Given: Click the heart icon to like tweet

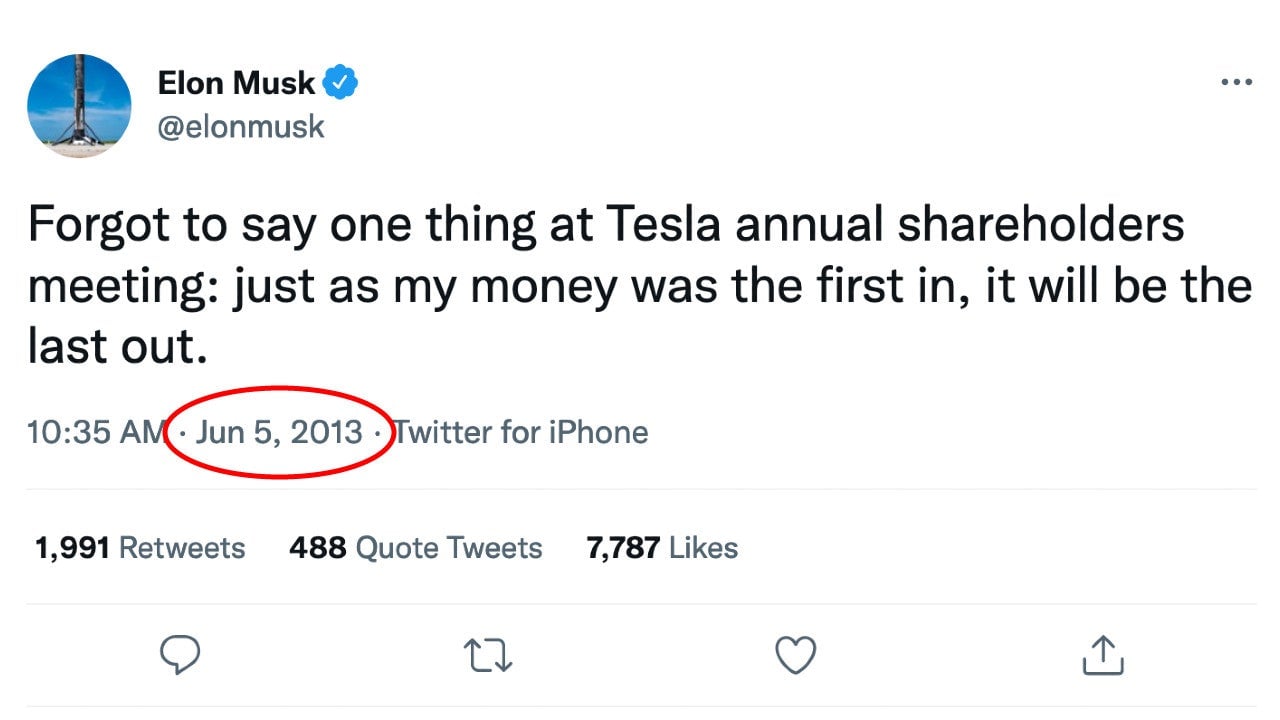Looking at the screenshot, I should (x=795, y=655).
